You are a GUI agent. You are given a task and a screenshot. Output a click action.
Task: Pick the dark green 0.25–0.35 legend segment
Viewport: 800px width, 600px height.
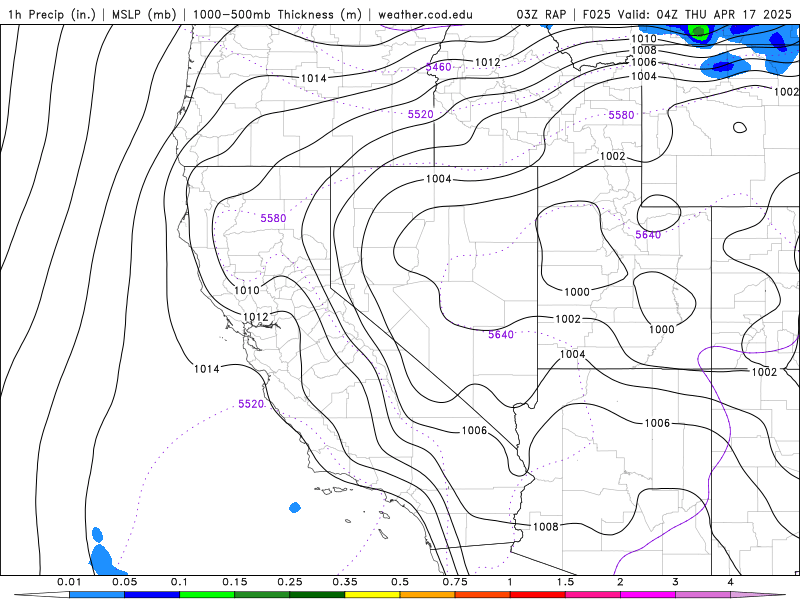(x=317, y=595)
